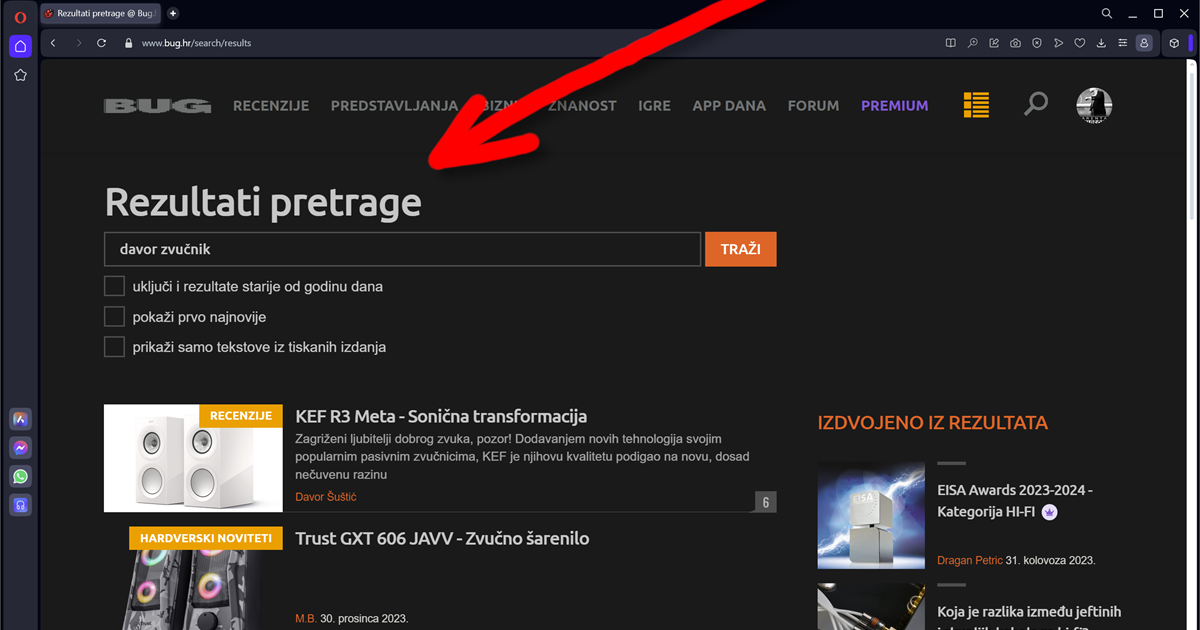Open the orange hamburger list icon near search

(x=975, y=103)
